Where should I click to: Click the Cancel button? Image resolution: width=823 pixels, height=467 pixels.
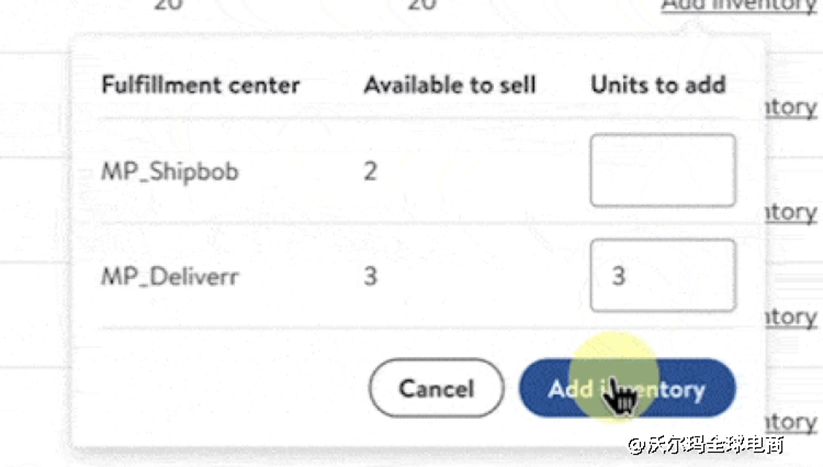pyautogui.click(x=436, y=388)
